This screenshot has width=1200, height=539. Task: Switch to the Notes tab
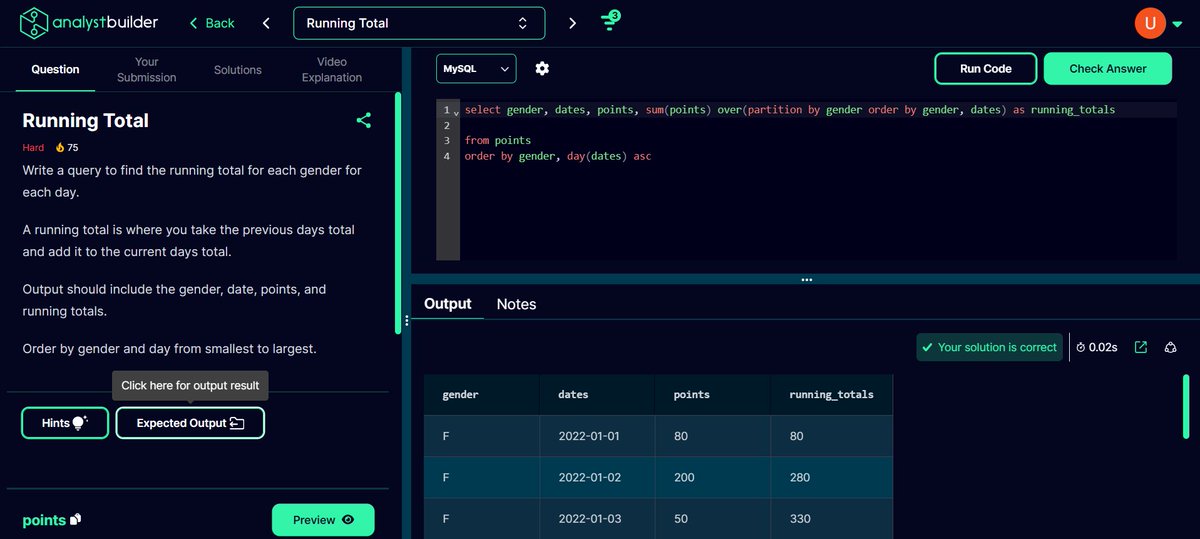pos(516,304)
